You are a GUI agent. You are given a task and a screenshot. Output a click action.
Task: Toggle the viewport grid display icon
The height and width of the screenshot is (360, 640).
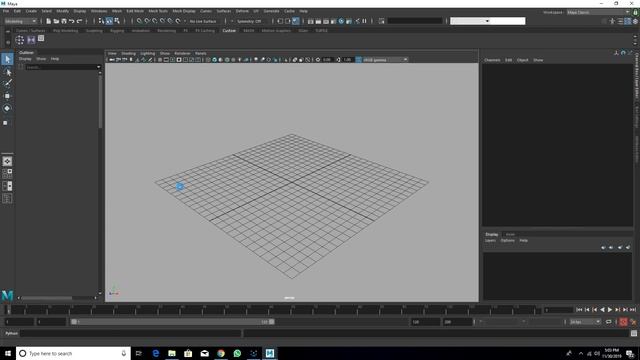[160, 60]
